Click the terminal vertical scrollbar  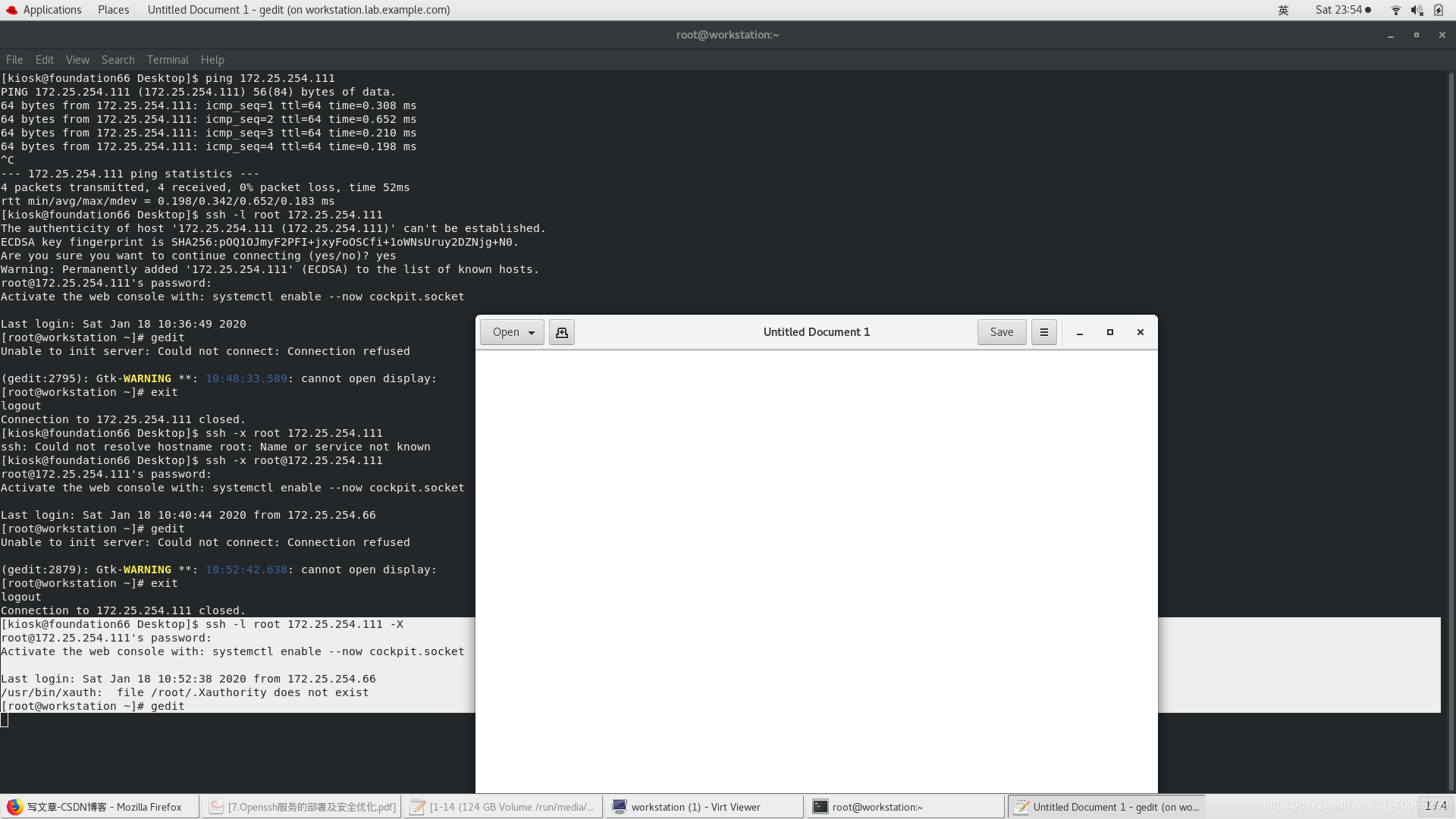tap(1451, 431)
